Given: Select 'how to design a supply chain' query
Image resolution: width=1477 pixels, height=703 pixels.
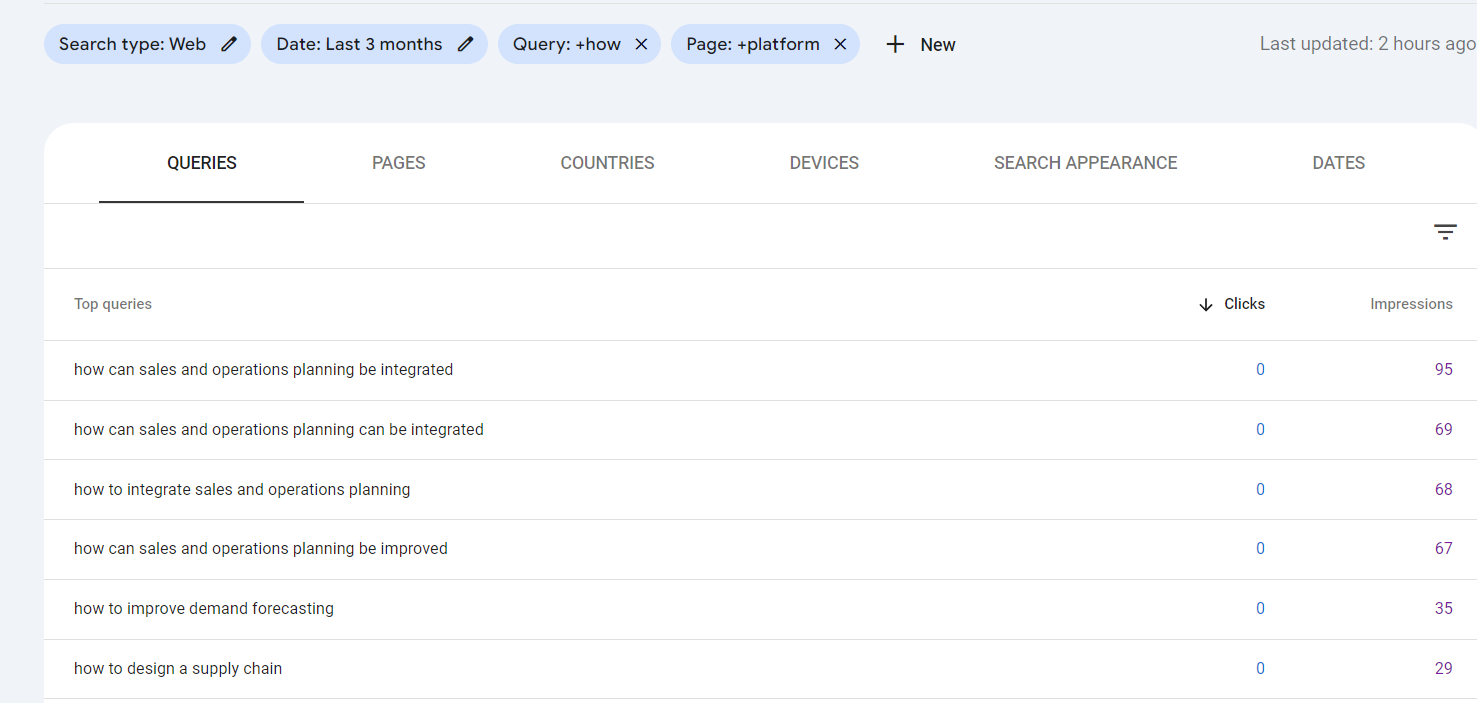Looking at the screenshot, I should point(178,669).
